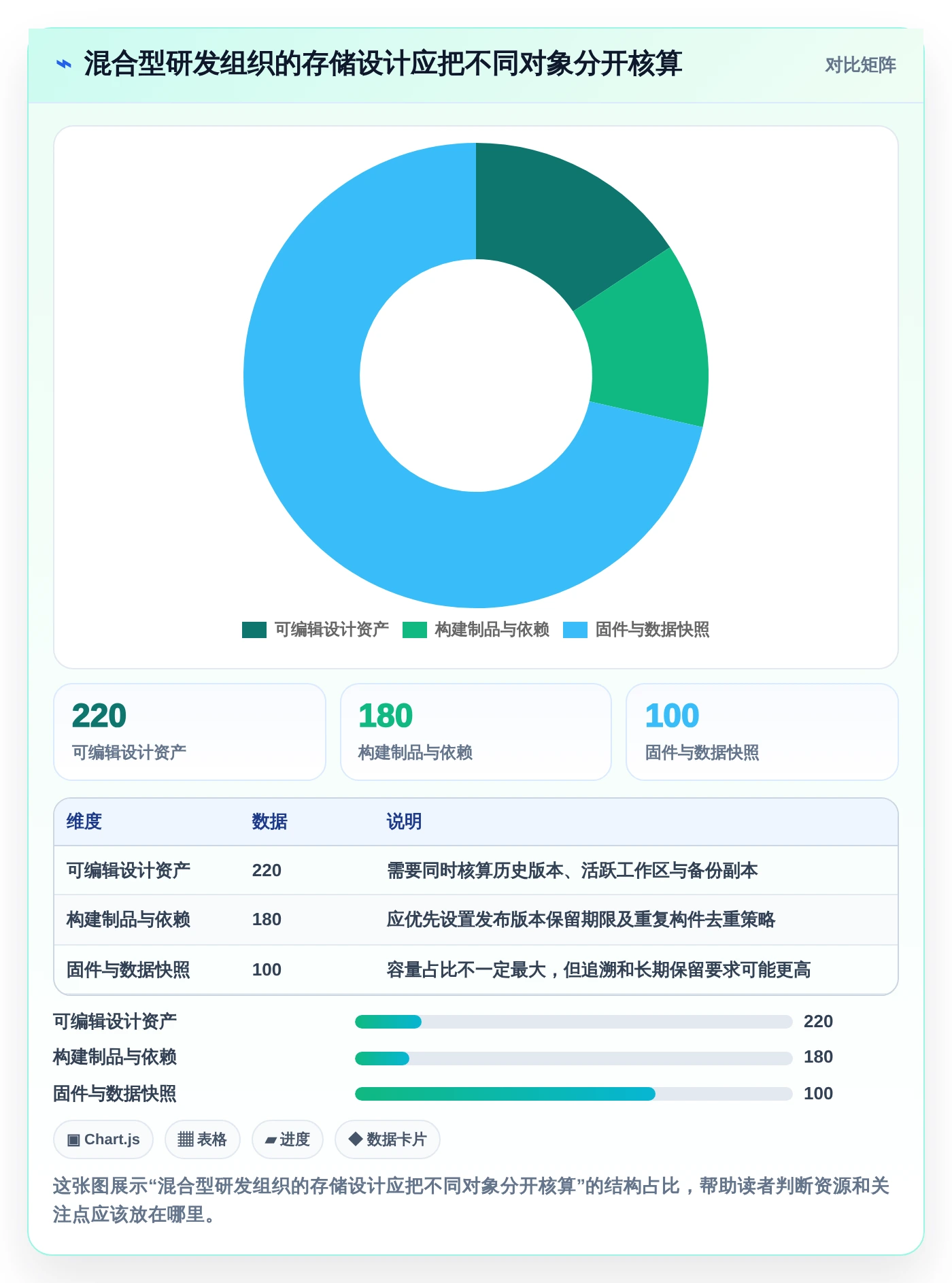952x1283 pixels.
Task: Click the 固件与数据快照 table row name
Action: (129, 970)
